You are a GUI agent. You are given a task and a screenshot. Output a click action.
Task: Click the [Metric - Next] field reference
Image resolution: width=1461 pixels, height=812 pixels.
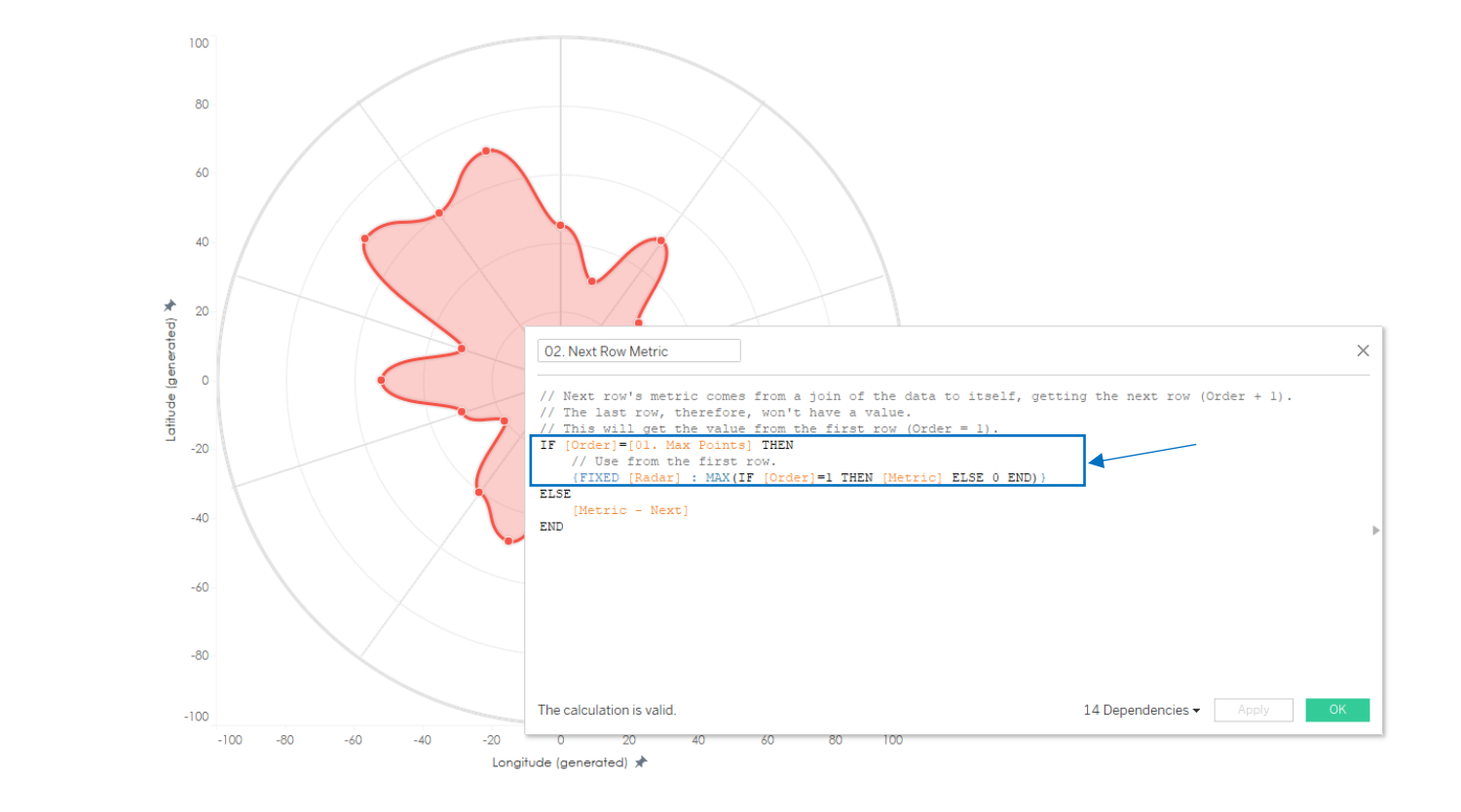[630, 510]
